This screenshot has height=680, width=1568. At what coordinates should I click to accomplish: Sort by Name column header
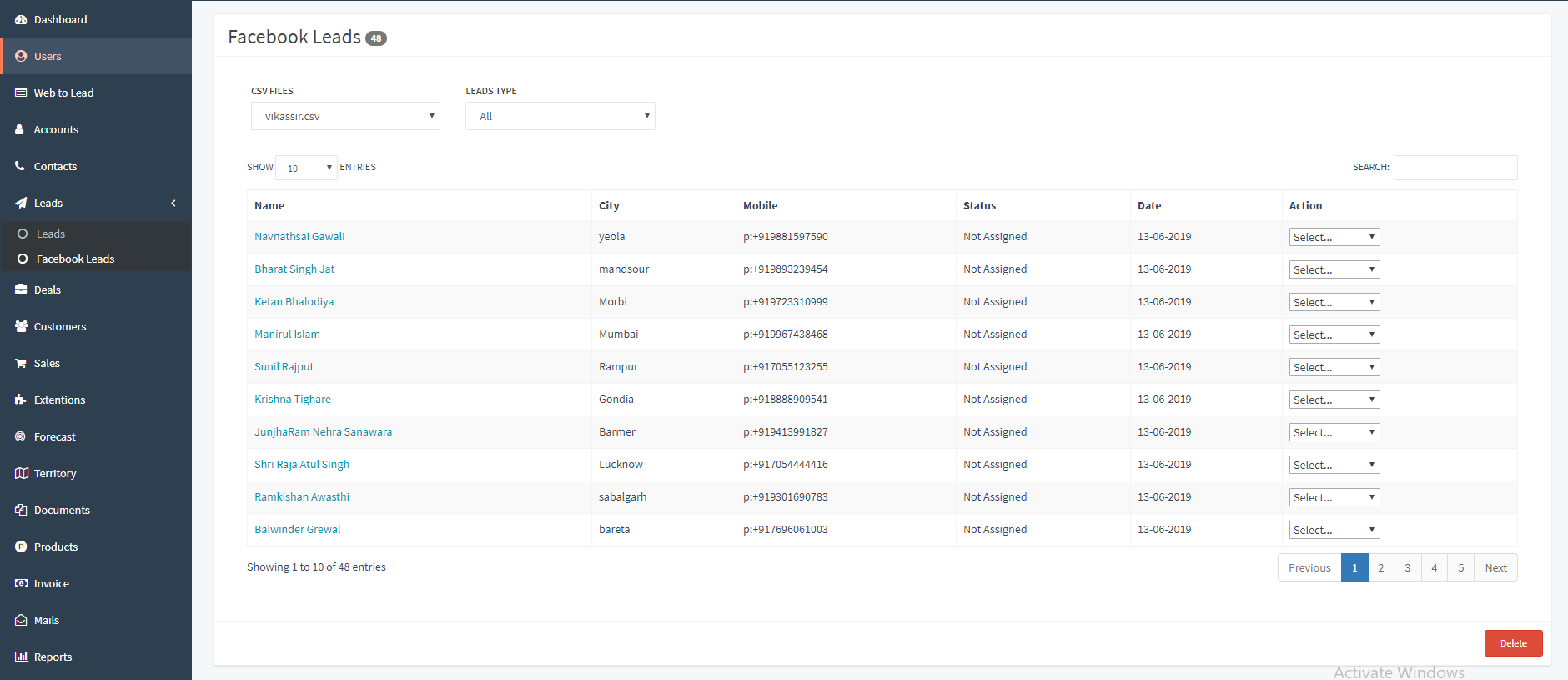(x=420, y=205)
